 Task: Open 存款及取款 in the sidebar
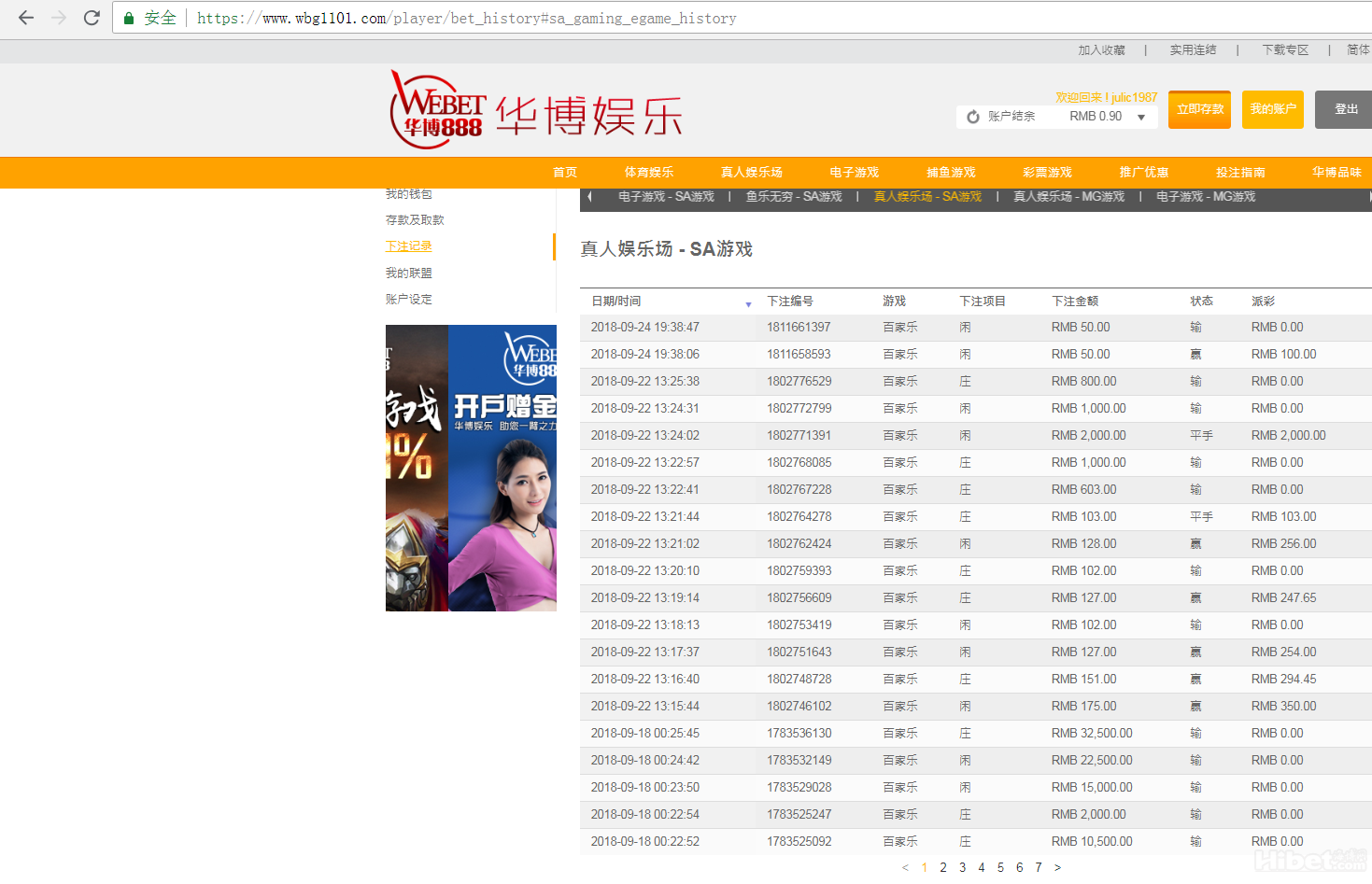click(415, 220)
